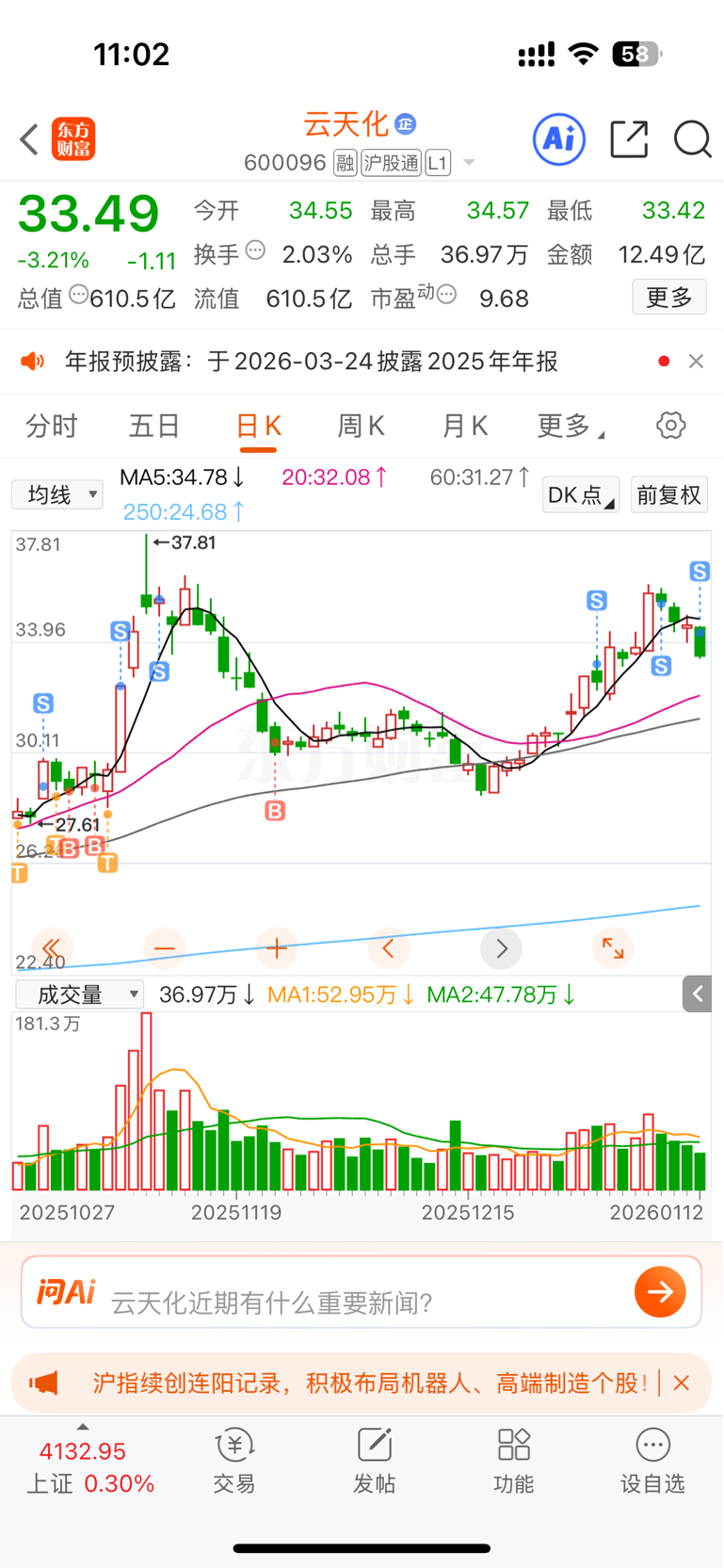Open the 东方财富 logo icon
This screenshot has height=1568, width=724.
coord(72,139)
